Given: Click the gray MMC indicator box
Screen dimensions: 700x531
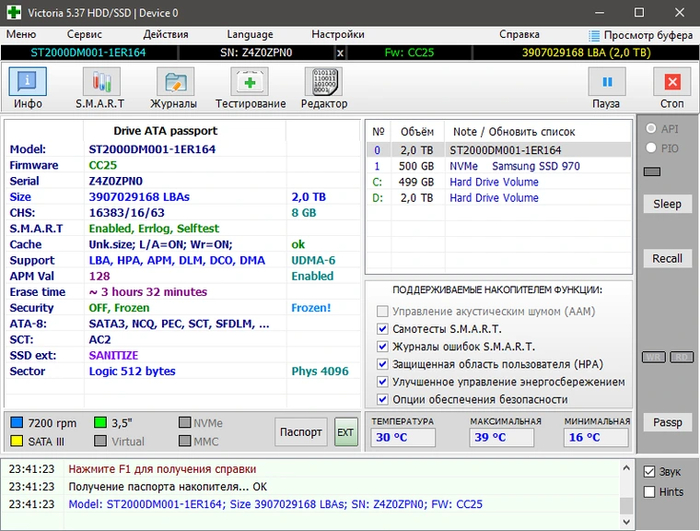Looking at the screenshot, I should pyautogui.click(x=185, y=441).
